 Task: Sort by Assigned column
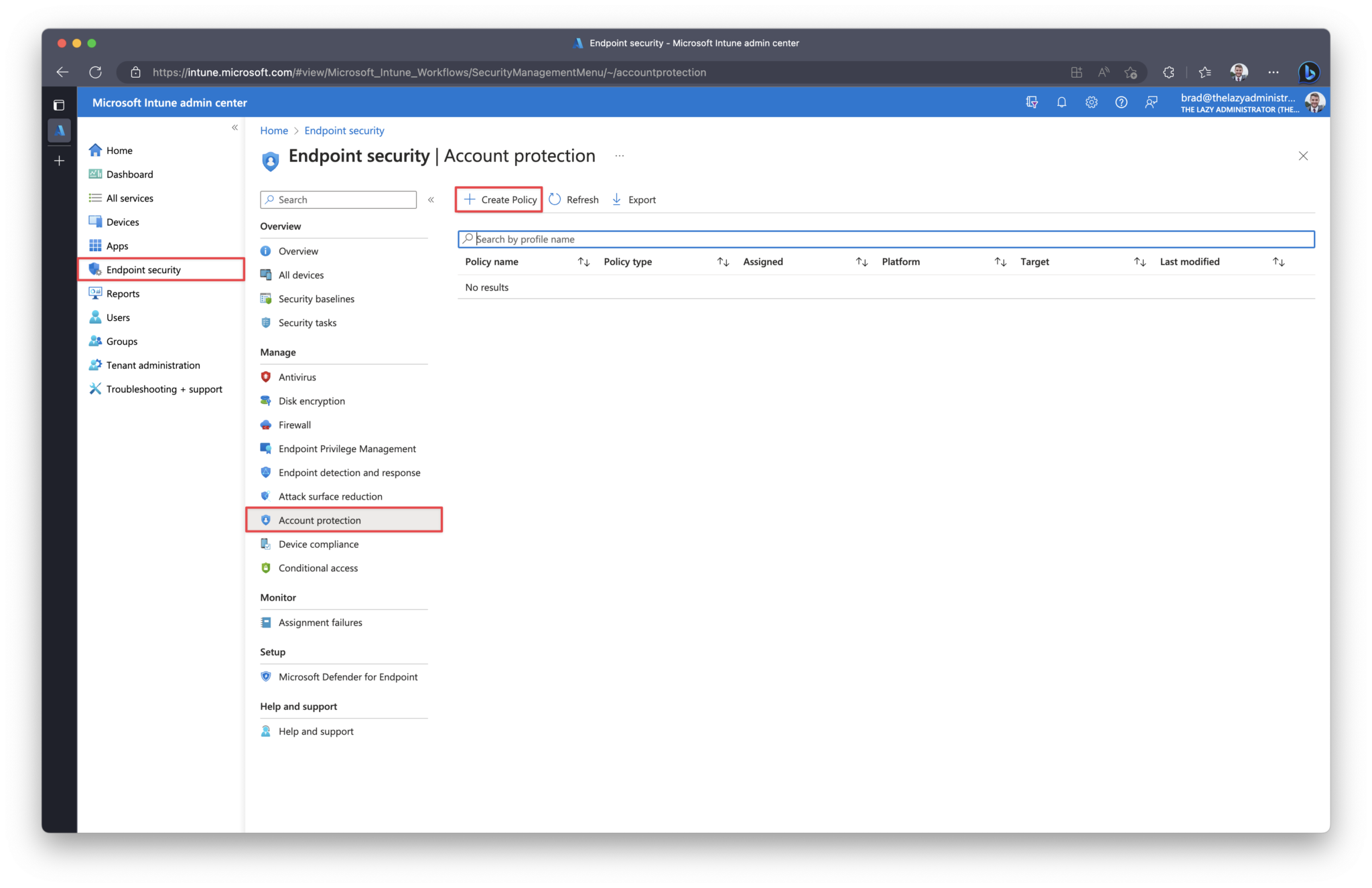[862, 262]
